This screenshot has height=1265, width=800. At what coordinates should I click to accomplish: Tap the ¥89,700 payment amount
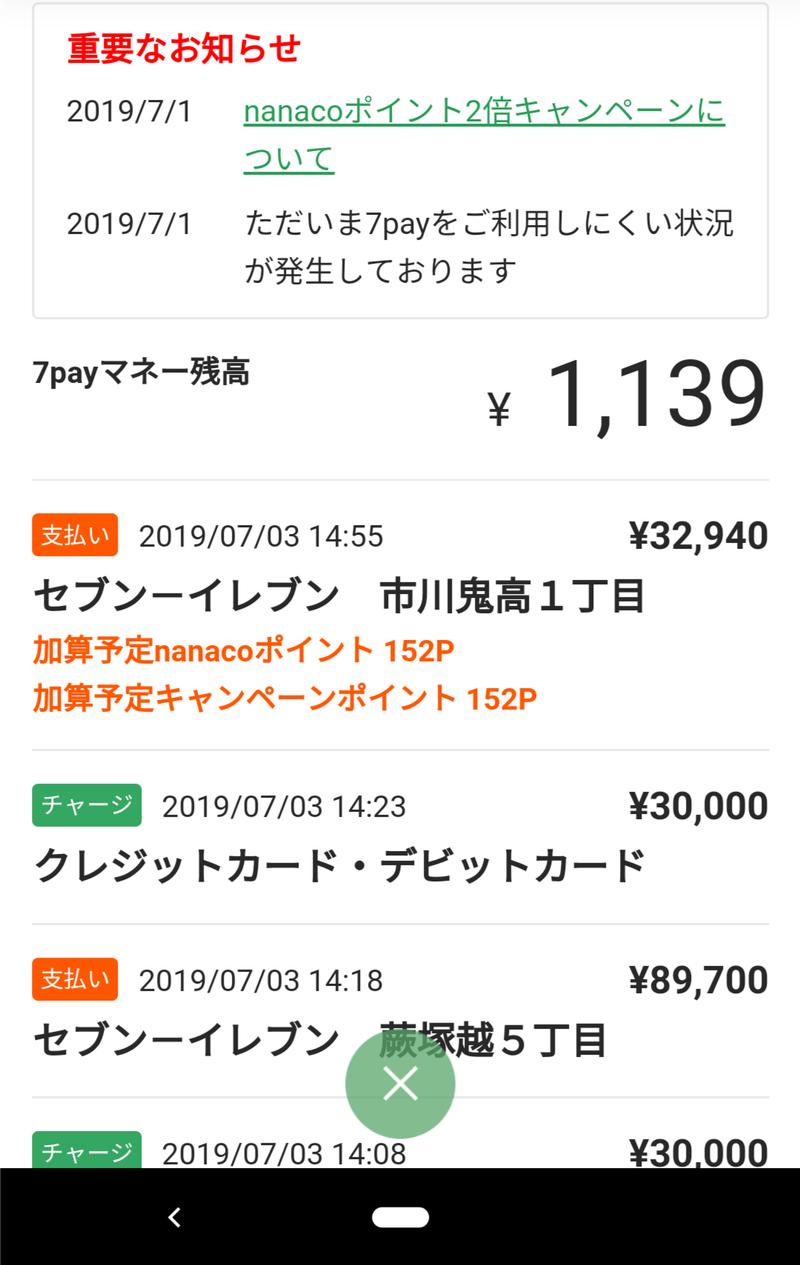tap(698, 980)
